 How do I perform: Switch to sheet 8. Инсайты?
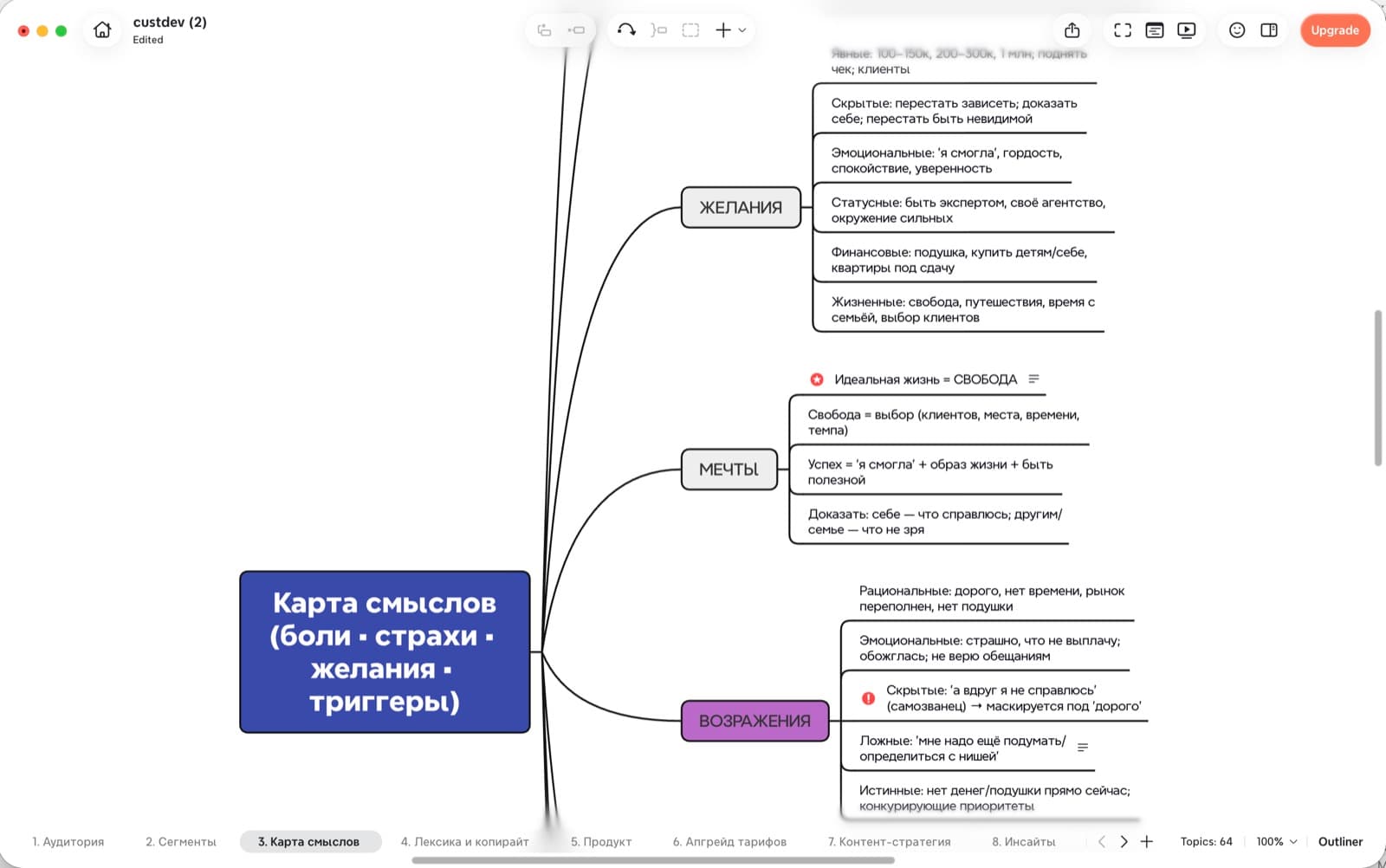1024,841
